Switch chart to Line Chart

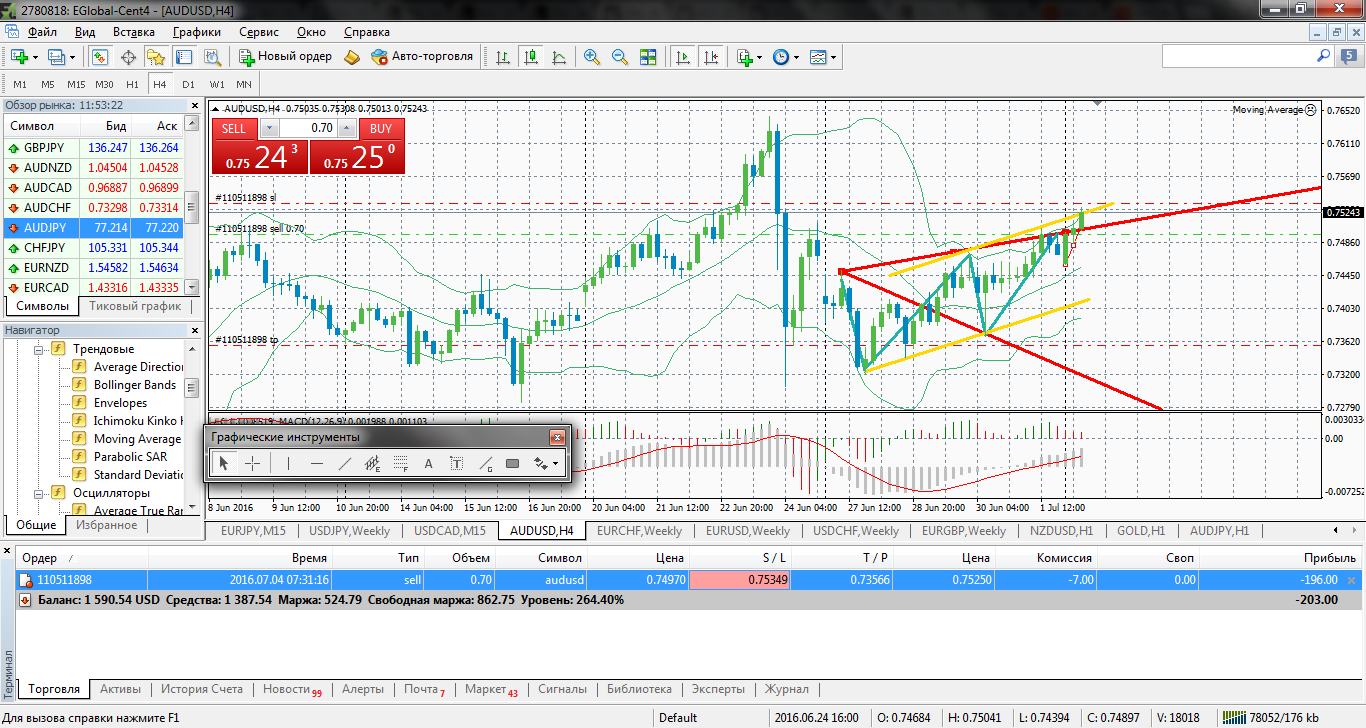(558, 57)
